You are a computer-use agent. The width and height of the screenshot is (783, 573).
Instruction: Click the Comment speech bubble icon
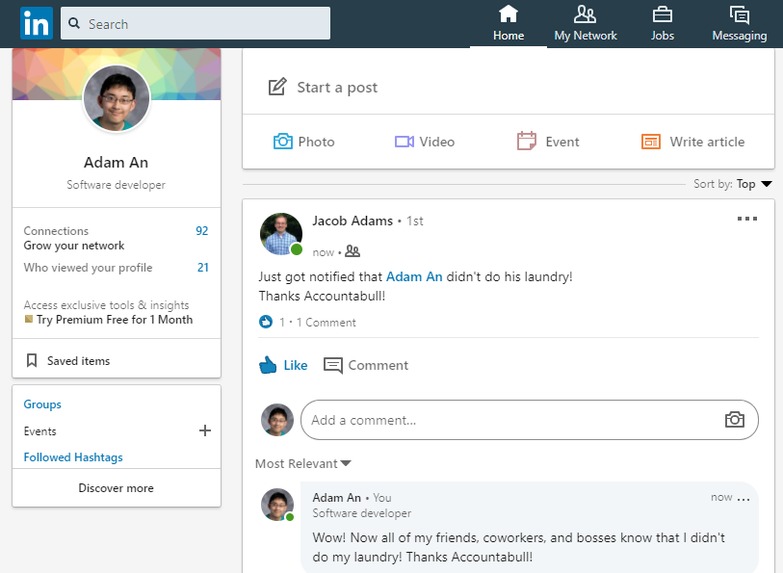[333, 365]
